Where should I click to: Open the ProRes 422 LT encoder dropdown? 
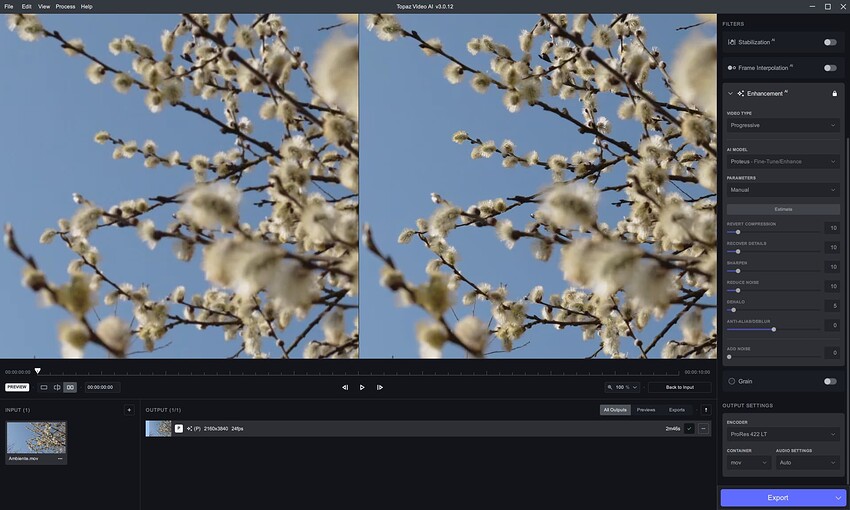pos(783,434)
